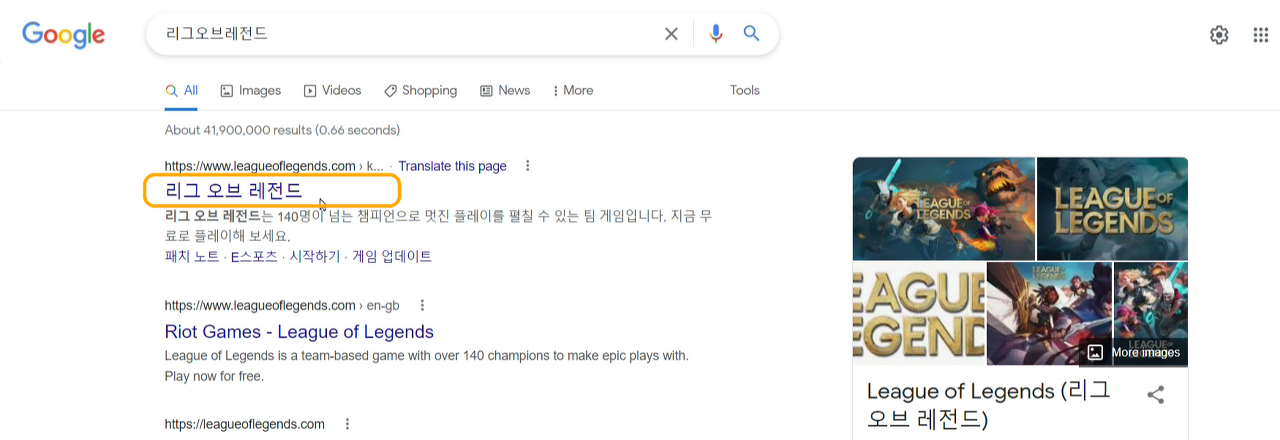The height and width of the screenshot is (440, 1280).
Task: Open the 시작하기 sitelink
Action: [x=315, y=256]
